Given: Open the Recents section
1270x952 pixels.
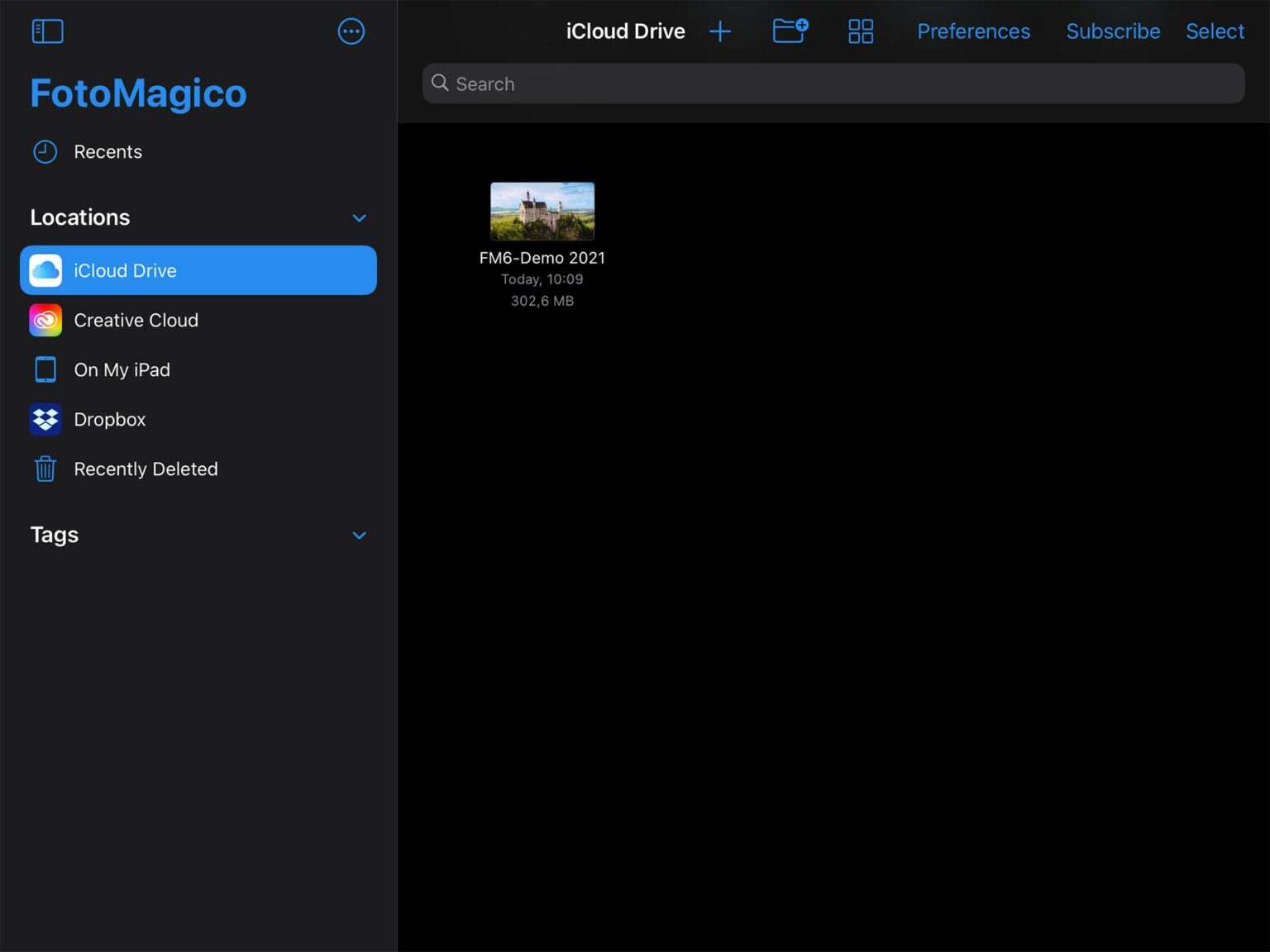Looking at the screenshot, I should pos(107,151).
